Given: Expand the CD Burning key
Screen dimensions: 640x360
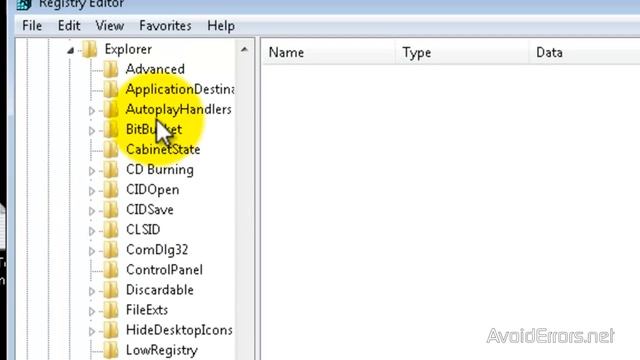Looking at the screenshot, I should tap(91, 171).
